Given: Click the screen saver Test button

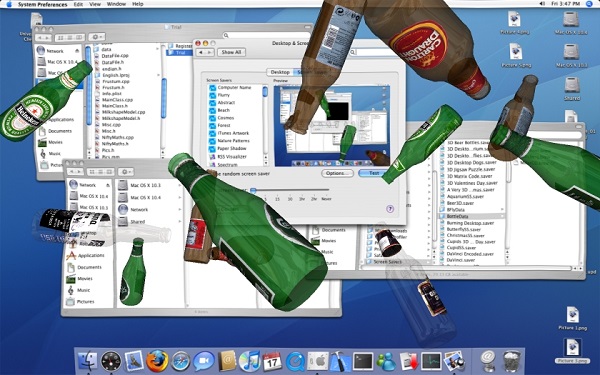Looking at the screenshot, I should click(373, 173).
